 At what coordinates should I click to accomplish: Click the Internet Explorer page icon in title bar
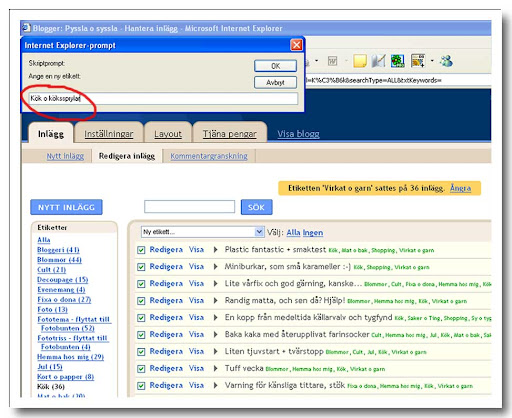pyautogui.click(x=26, y=28)
